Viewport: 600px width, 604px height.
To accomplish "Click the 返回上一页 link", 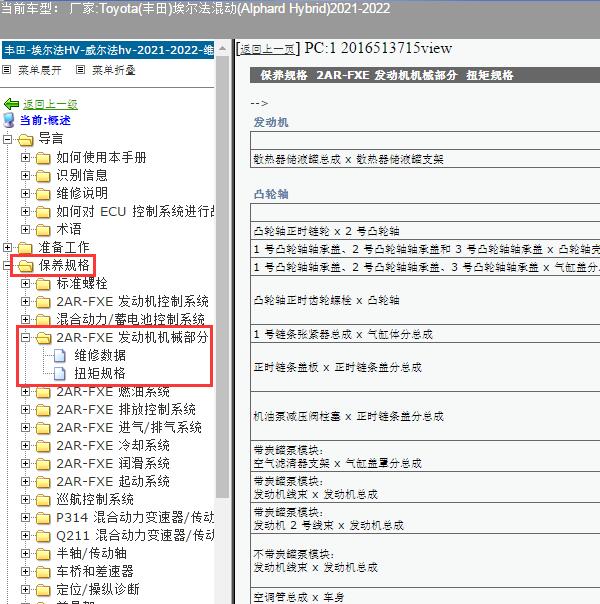I will tap(267, 49).
